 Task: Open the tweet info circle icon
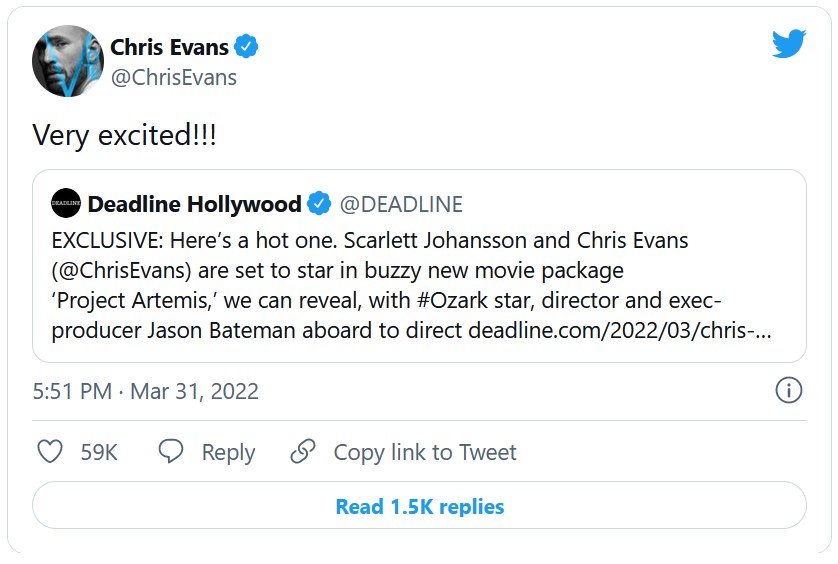click(789, 390)
